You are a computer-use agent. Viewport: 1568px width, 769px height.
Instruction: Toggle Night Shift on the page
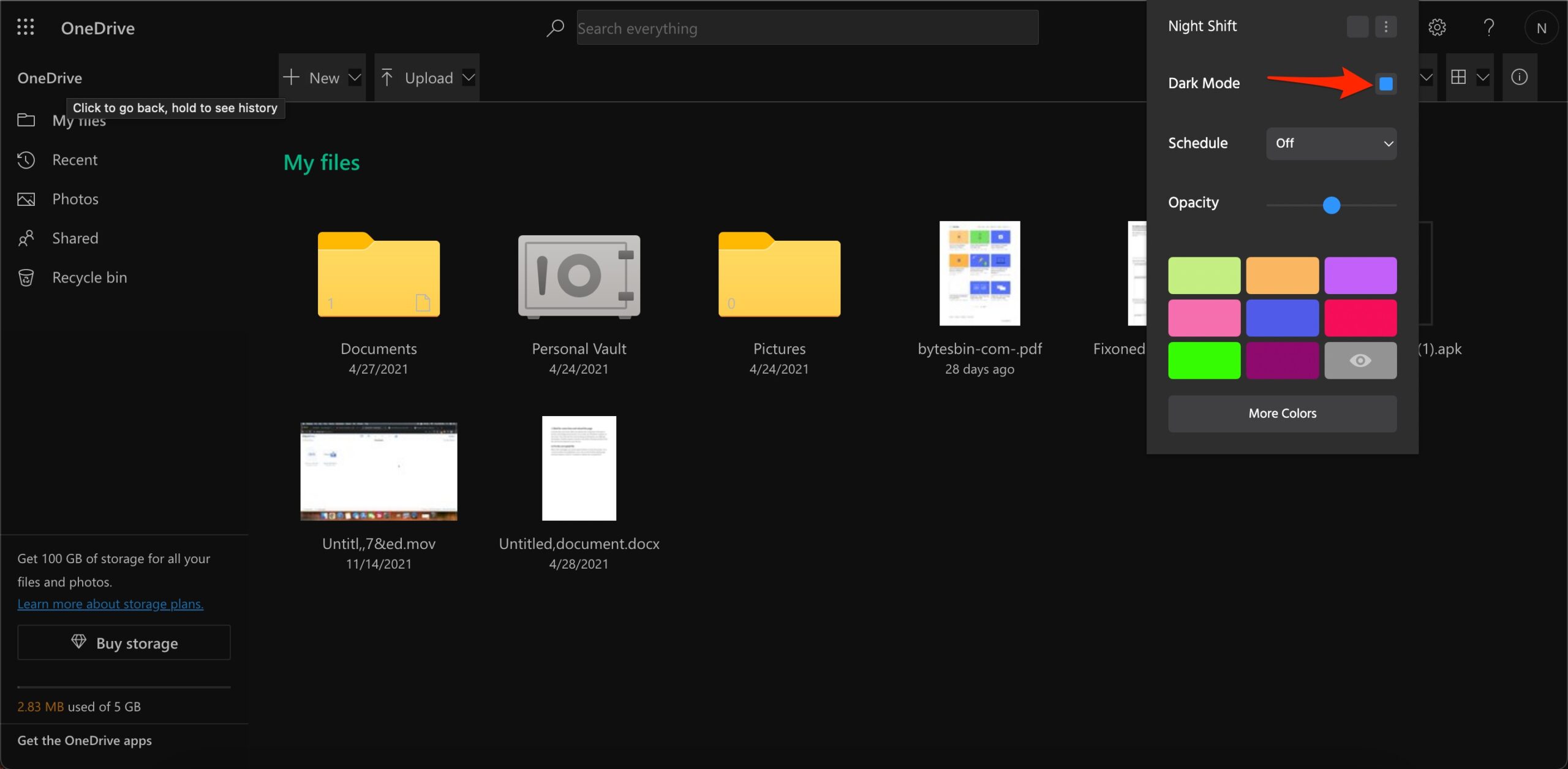(1357, 26)
